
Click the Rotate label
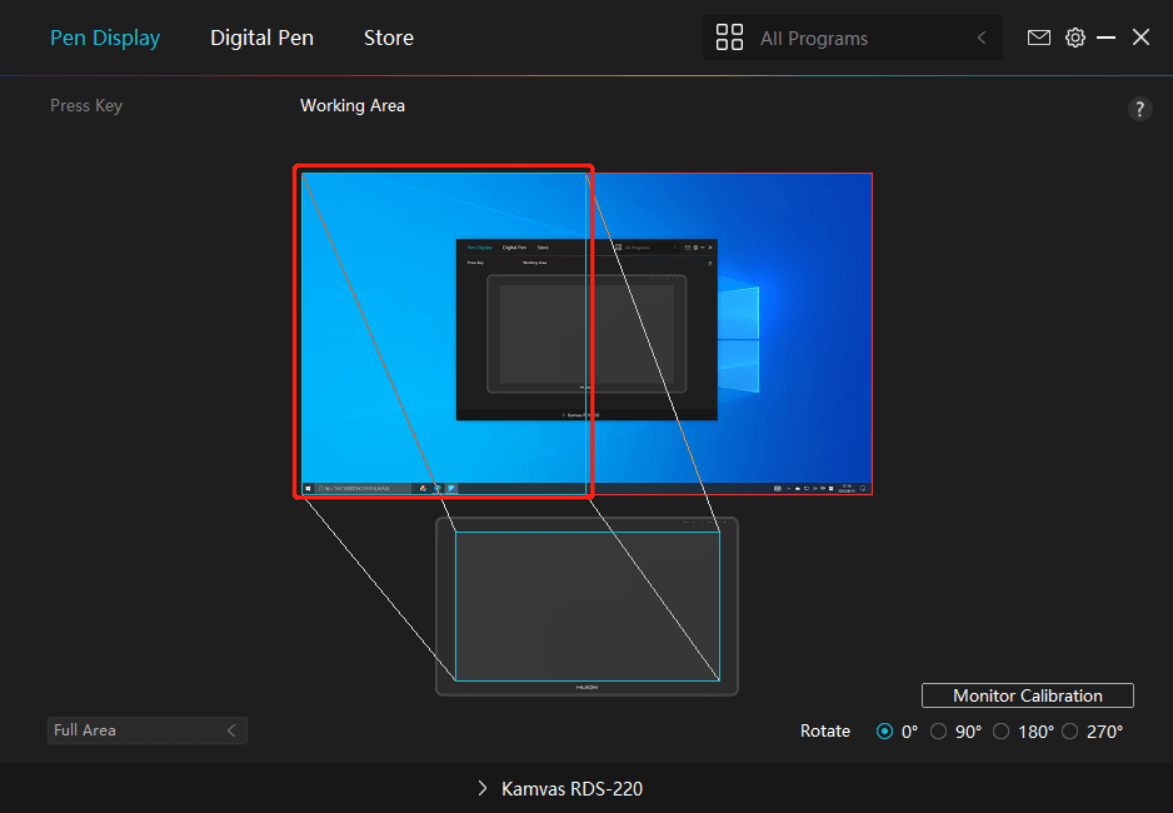825,731
